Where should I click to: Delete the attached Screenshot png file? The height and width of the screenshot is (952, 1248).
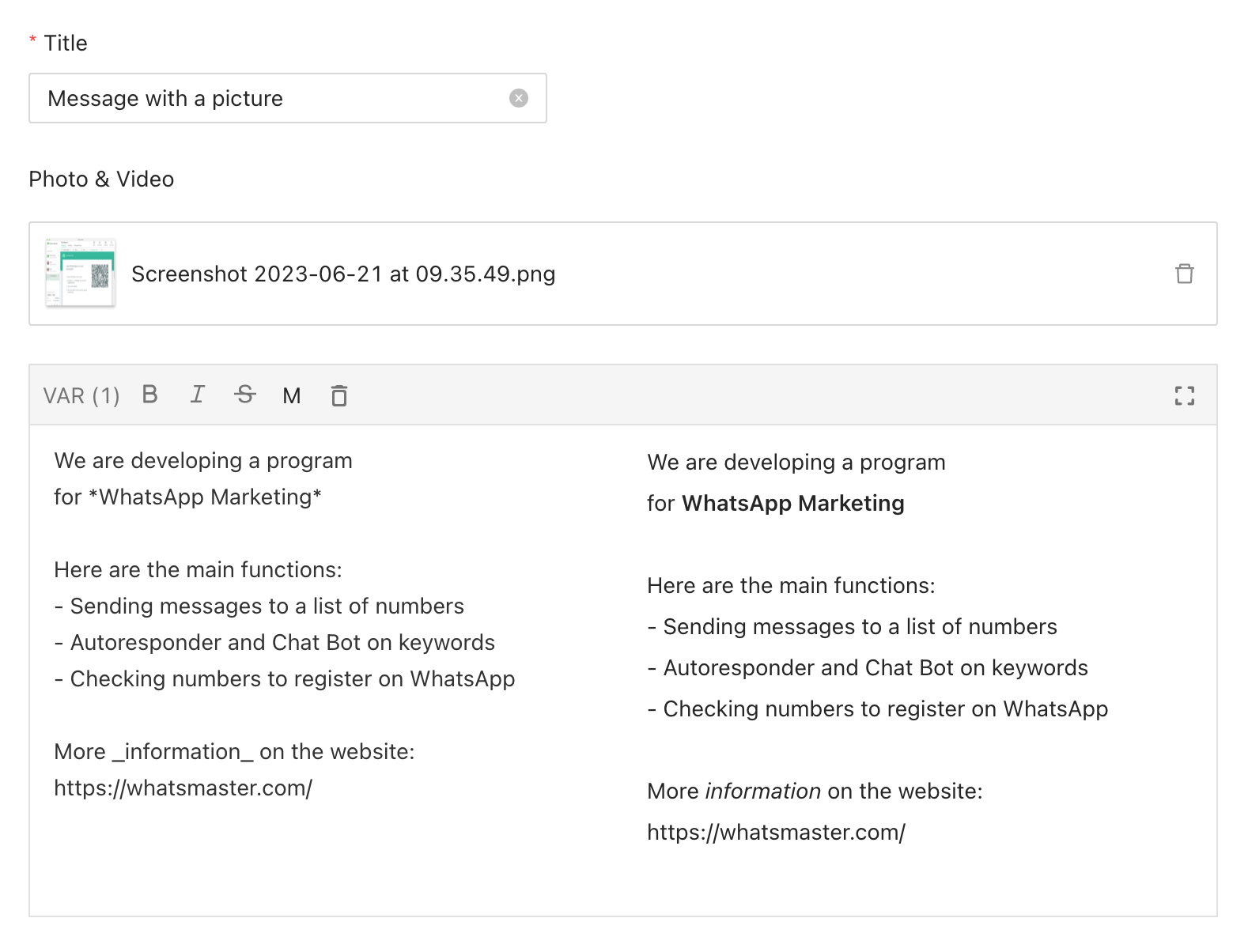[1184, 274]
